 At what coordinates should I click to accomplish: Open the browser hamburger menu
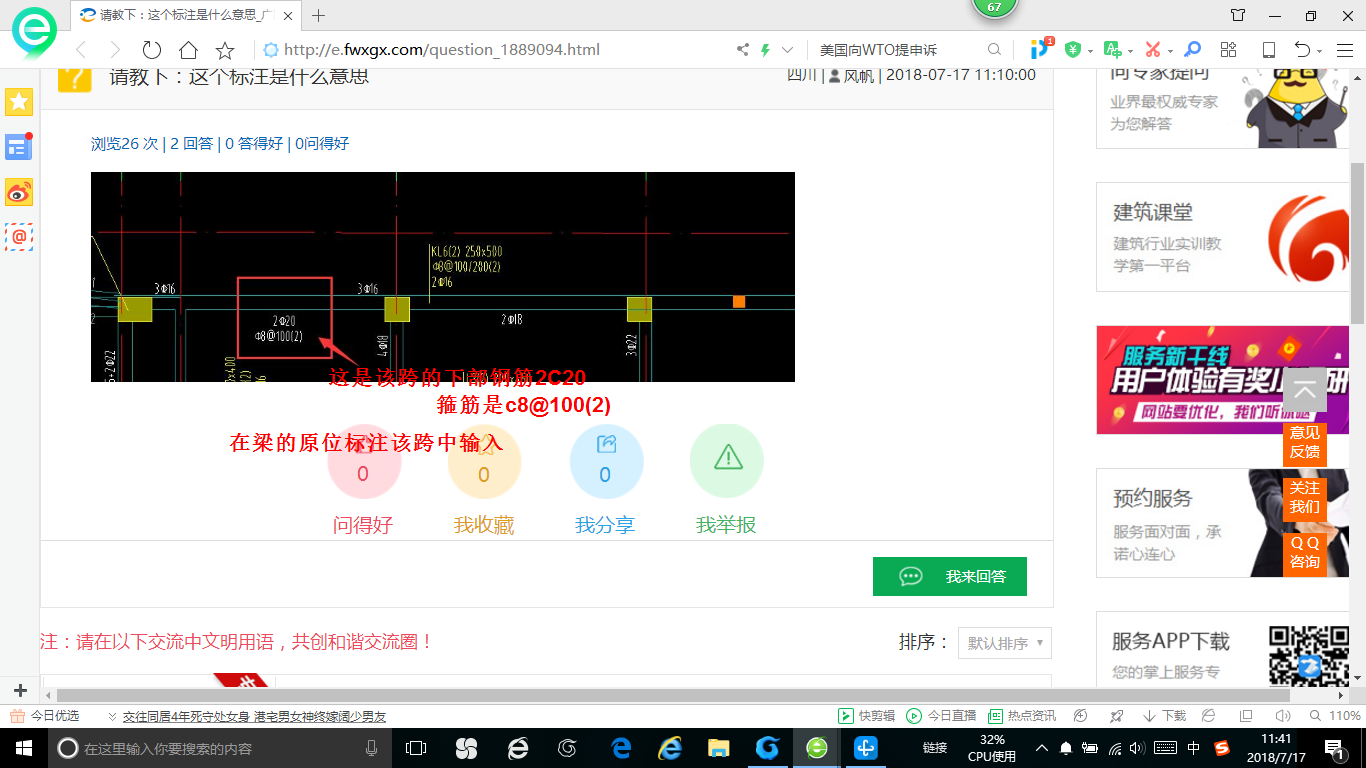tap(1345, 50)
